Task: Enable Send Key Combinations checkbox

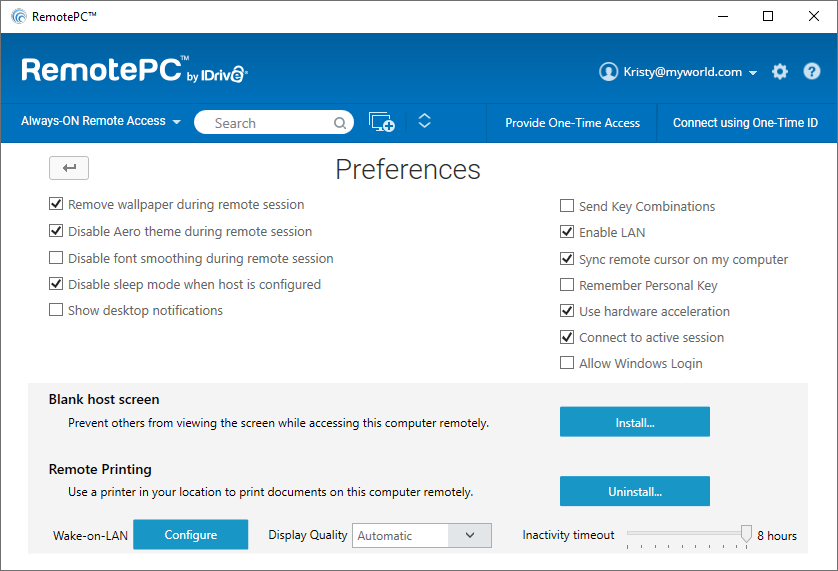Action: [x=567, y=206]
